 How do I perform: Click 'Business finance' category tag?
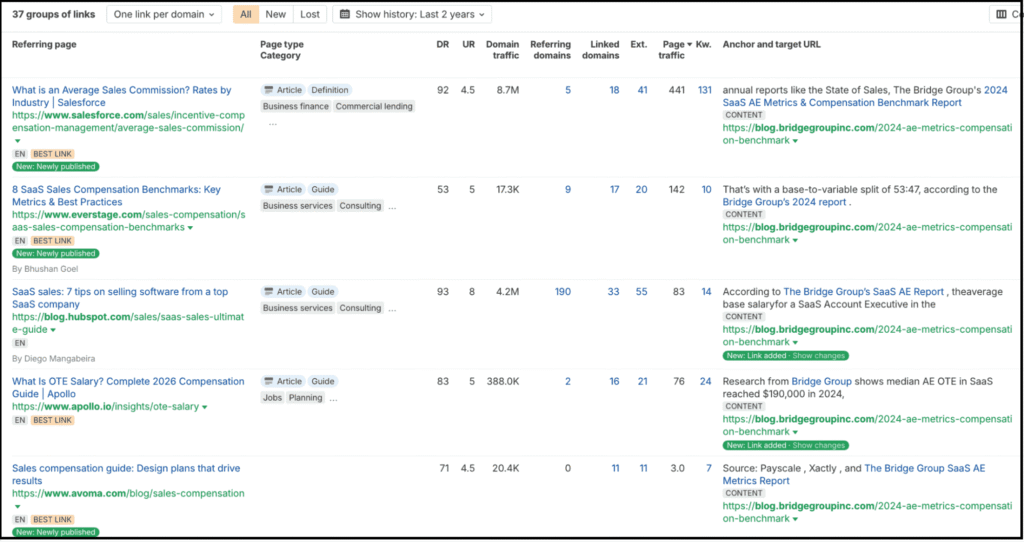[x=296, y=106]
